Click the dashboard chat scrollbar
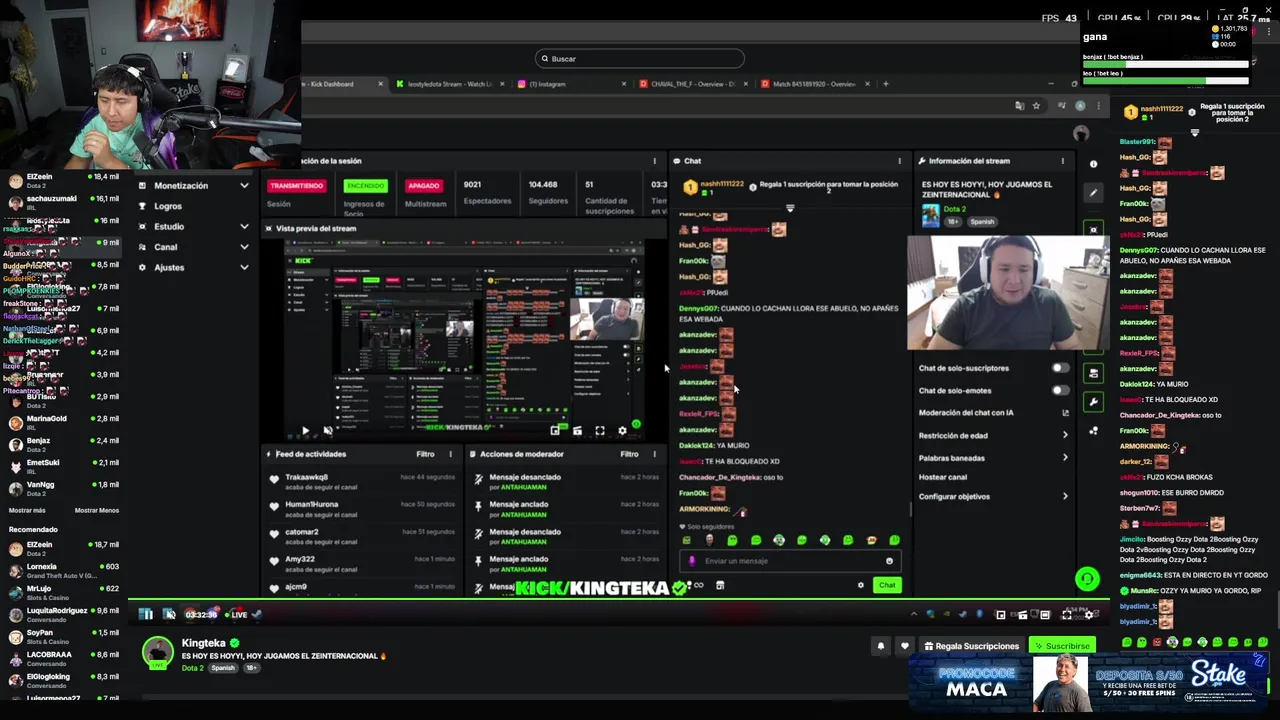 pos(910,510)
